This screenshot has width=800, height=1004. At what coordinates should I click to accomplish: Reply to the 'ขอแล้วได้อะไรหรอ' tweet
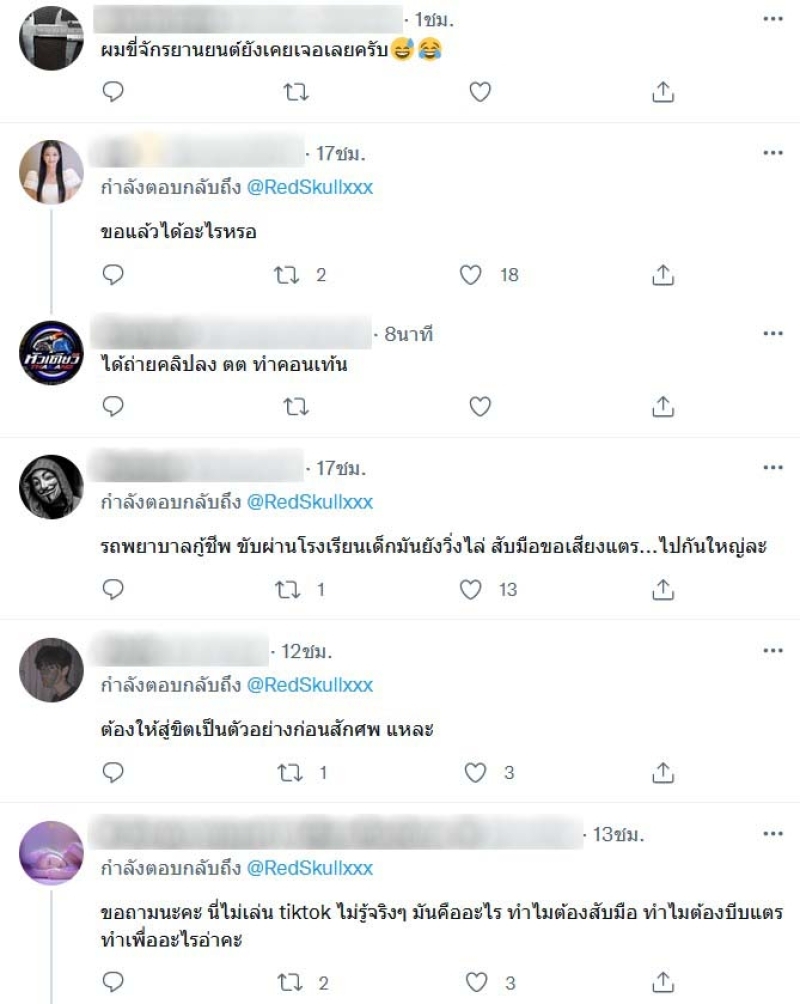pyautogui.click(x=113, y=275)
